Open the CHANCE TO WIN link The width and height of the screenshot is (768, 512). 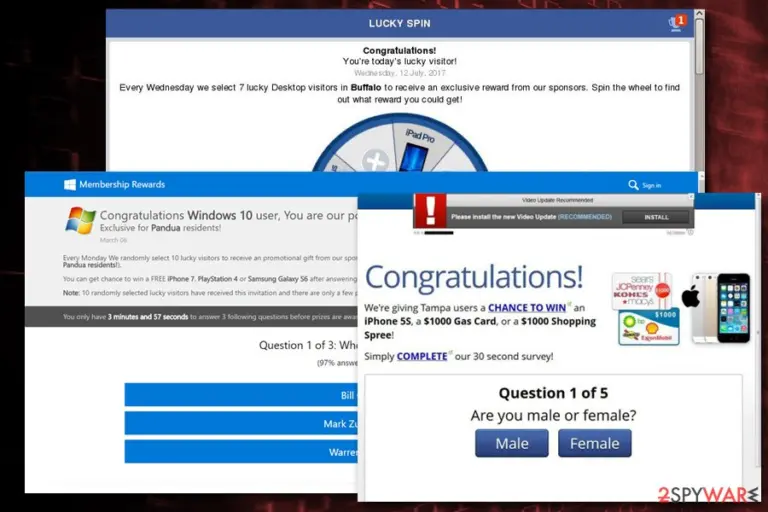[x=527, y=308]
